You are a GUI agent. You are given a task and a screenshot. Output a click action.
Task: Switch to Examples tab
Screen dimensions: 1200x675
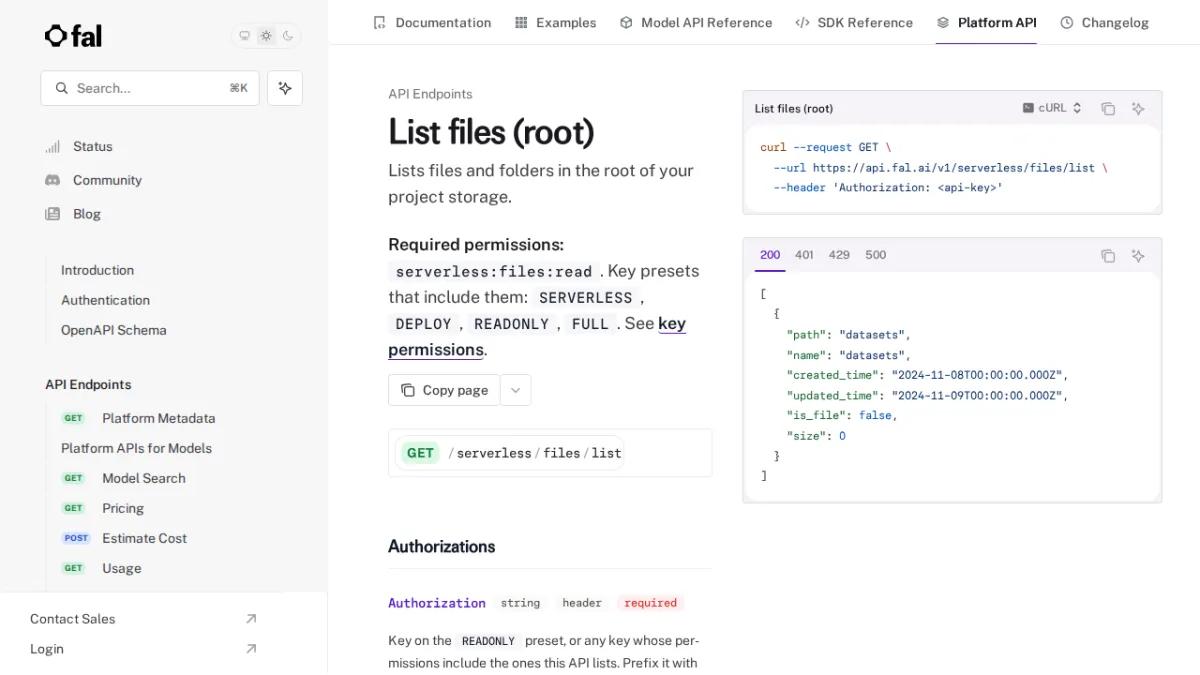tap(555, 22)
